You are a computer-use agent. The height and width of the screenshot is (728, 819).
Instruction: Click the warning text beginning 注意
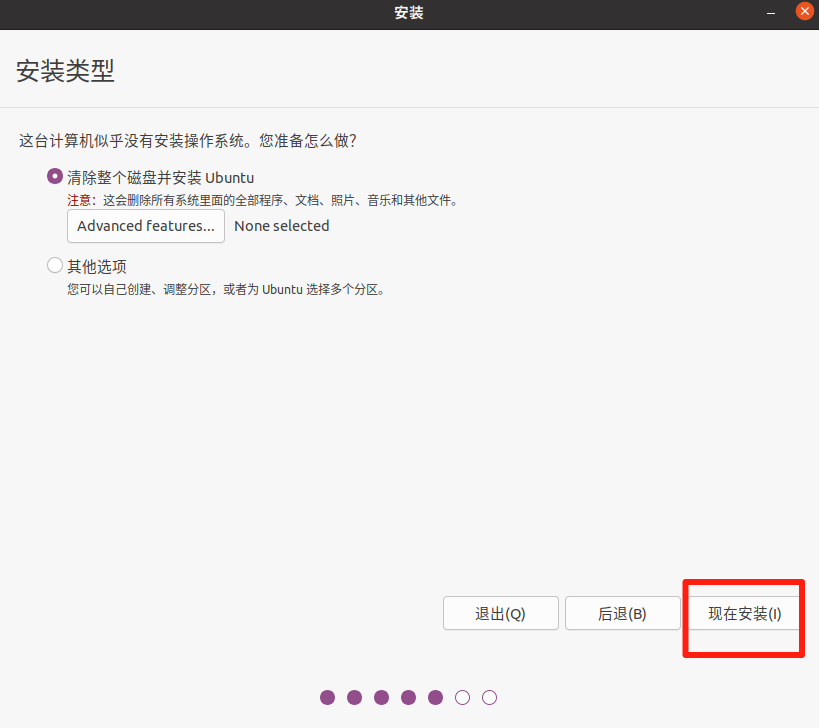click(263, 200)
